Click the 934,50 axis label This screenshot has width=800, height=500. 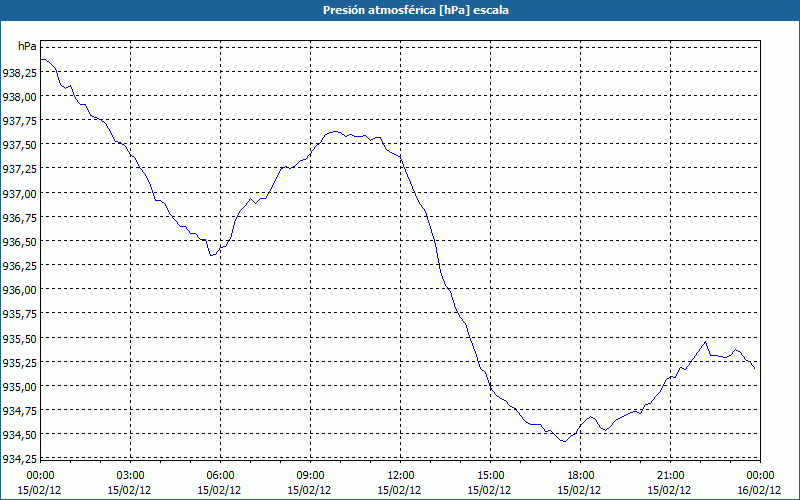19,435
